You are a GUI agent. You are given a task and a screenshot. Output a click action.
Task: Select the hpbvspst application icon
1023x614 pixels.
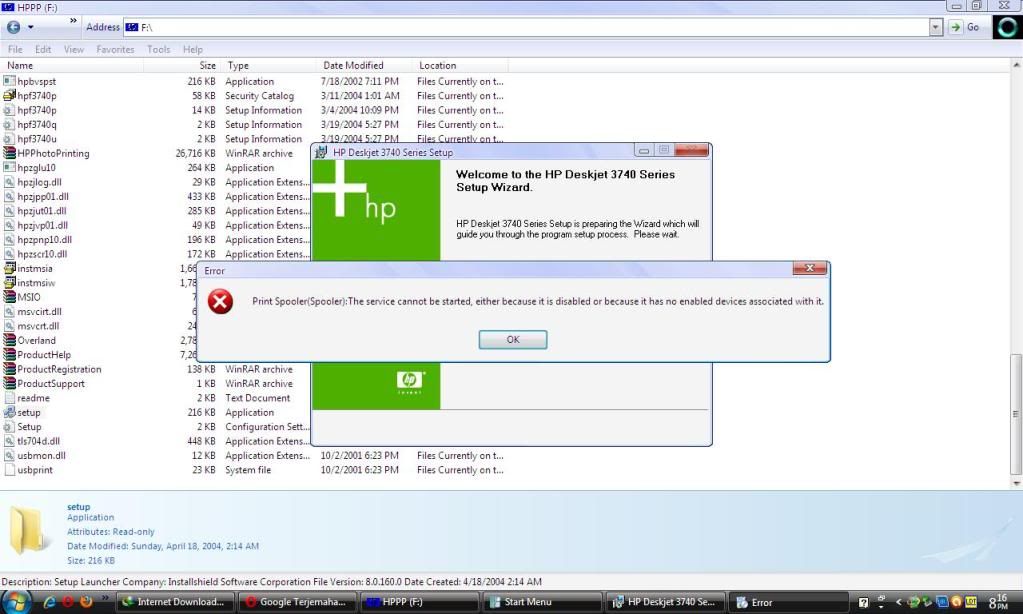pos(9,81)
